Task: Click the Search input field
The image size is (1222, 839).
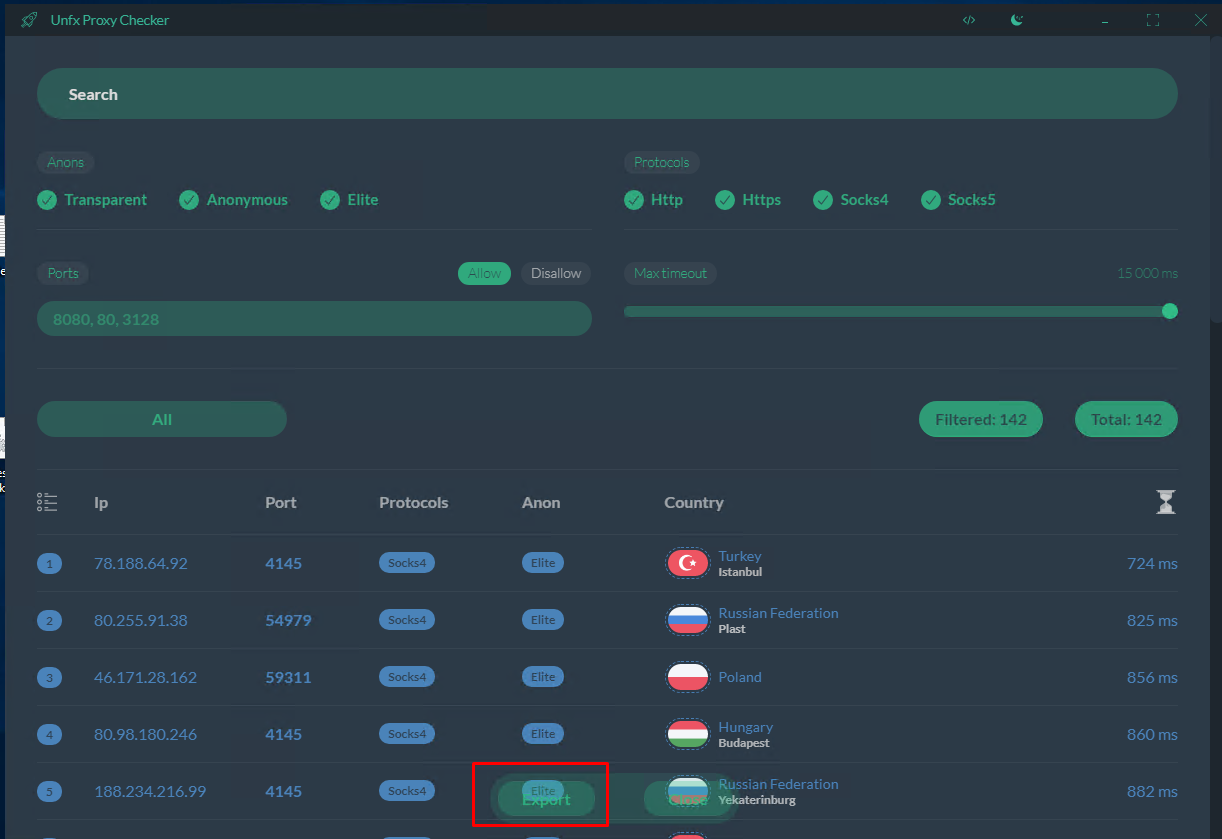Action: tap(607, 94)
